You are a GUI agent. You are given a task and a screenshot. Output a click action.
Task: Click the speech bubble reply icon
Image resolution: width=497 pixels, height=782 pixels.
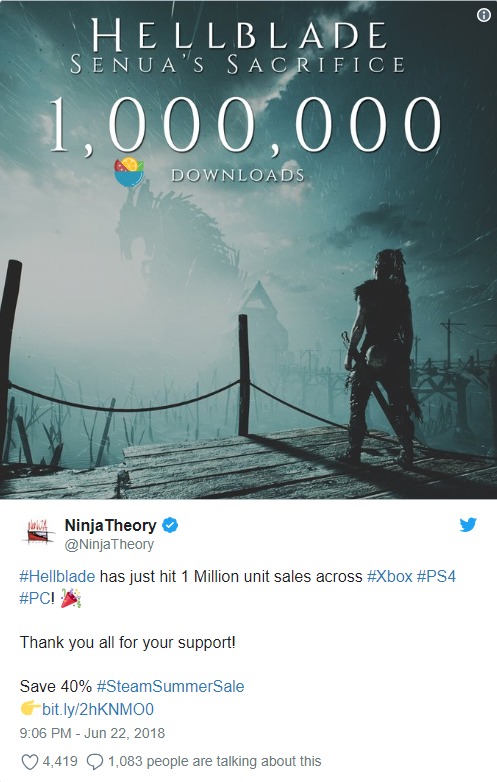tap(95, 762)
